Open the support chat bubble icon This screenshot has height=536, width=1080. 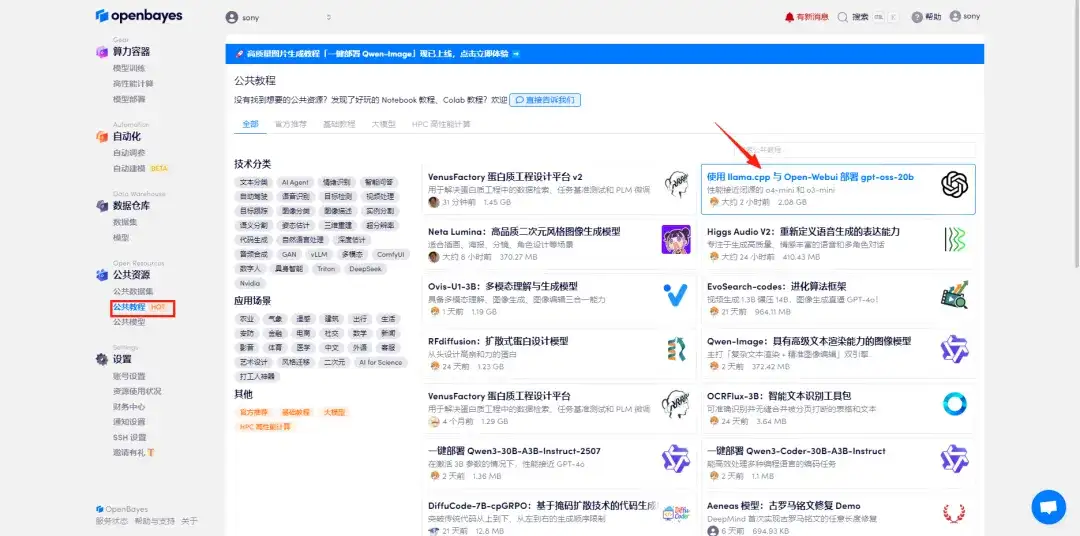[x=1048, y=507]
